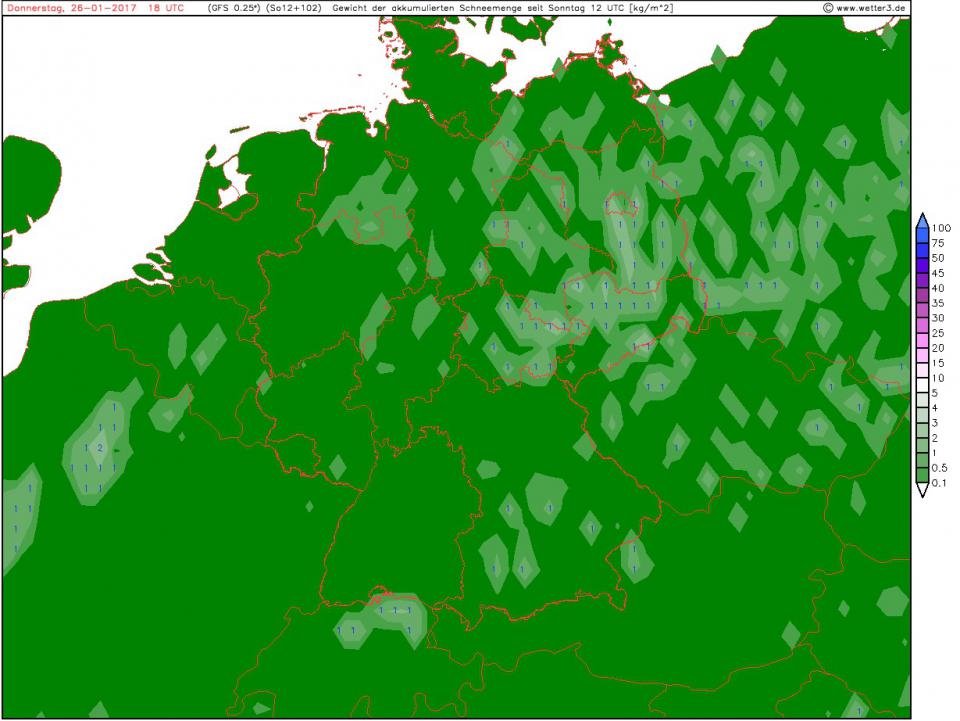
Task: Select the darkest green swatch between 0.5 and 0.1
Action: pyautogui.click(x=921, y=476)
